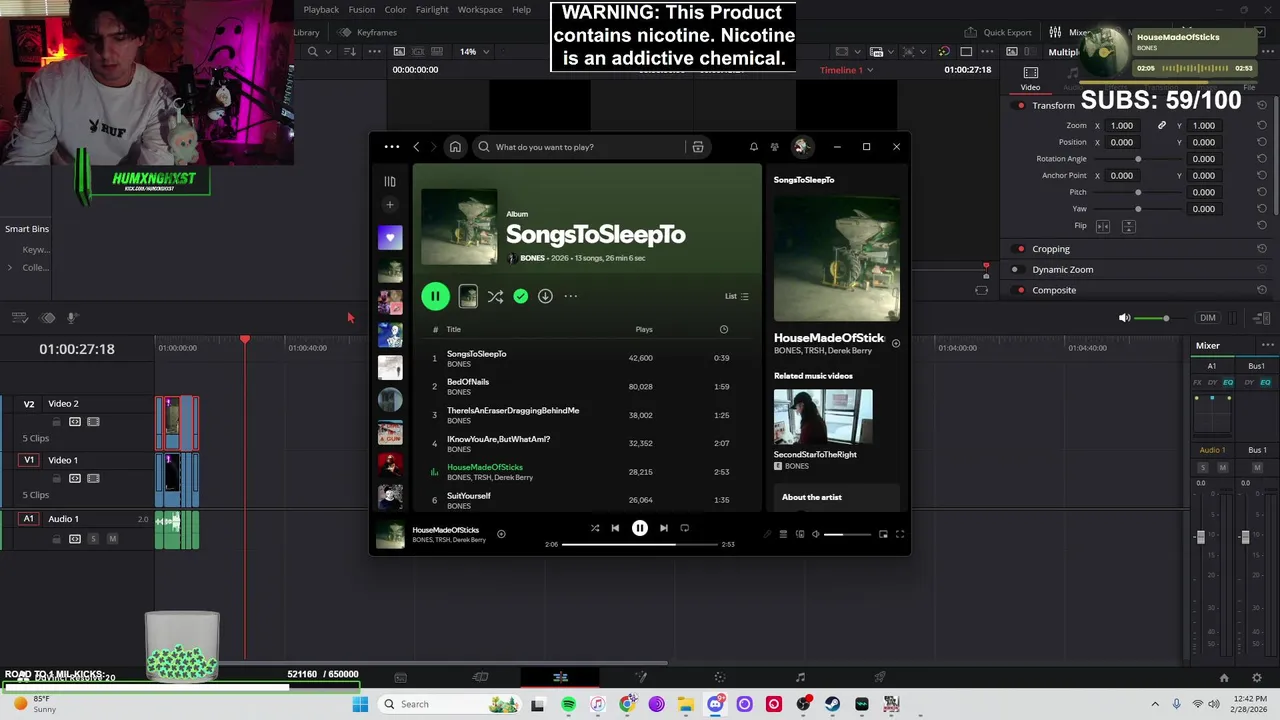Click the Spotify notification bell icon
Image resolution: width=1280 pixels, height=720 pixels.
tap(754, 147)
